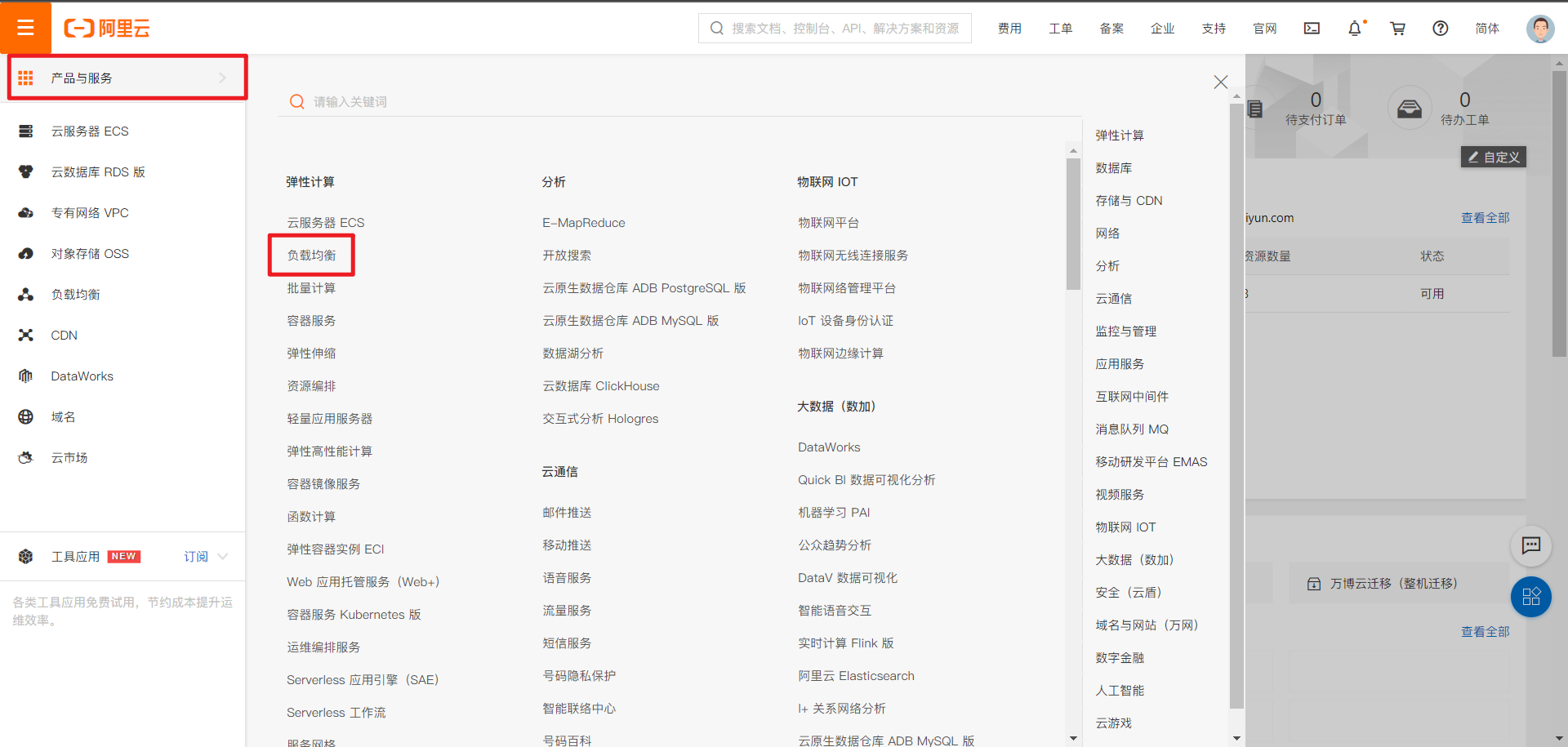1568x747 pixels.
Task: Open E-MapReduce product link
Action: [584, 223]
